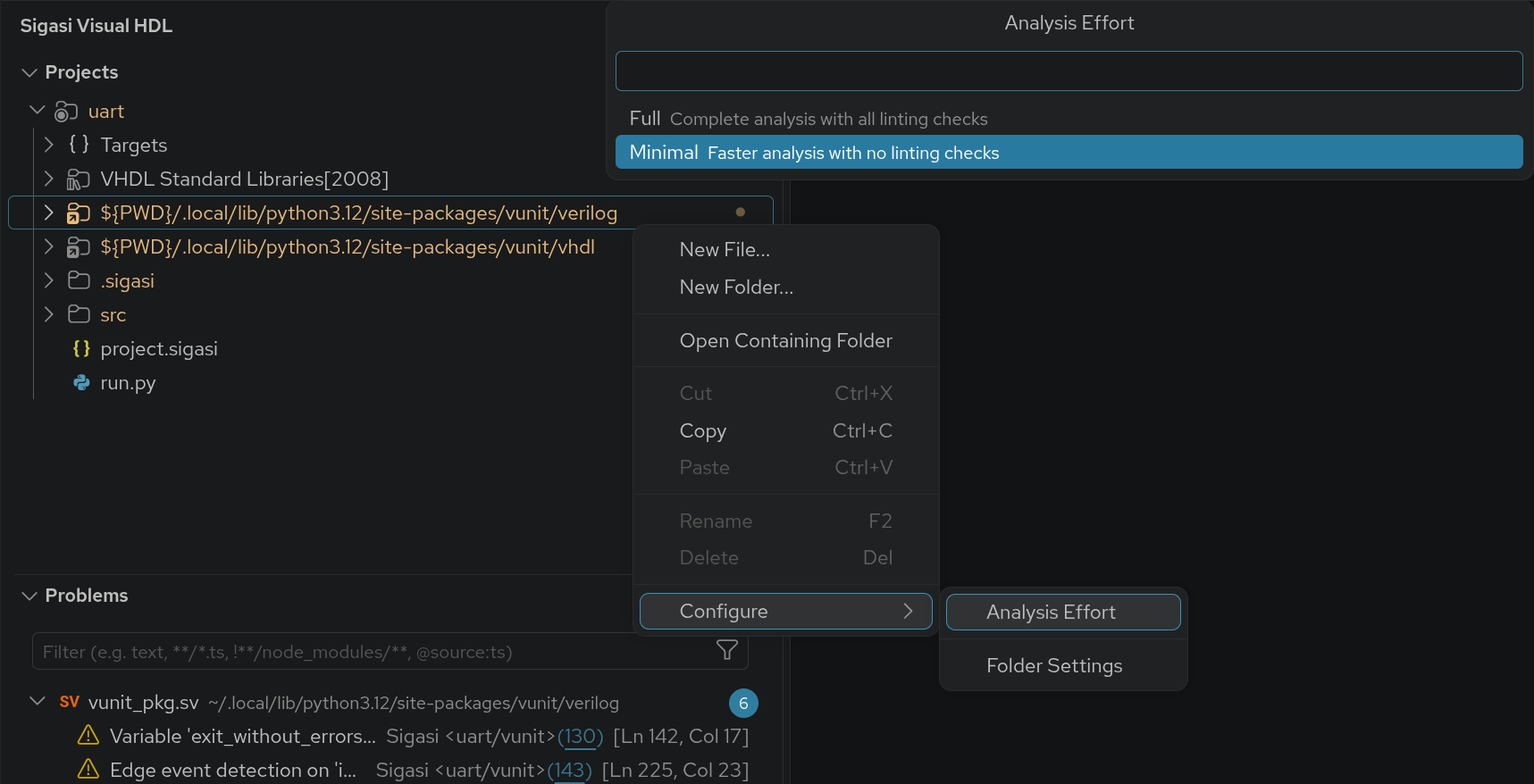Expand the vunit/verilog folder

point(49,213)
